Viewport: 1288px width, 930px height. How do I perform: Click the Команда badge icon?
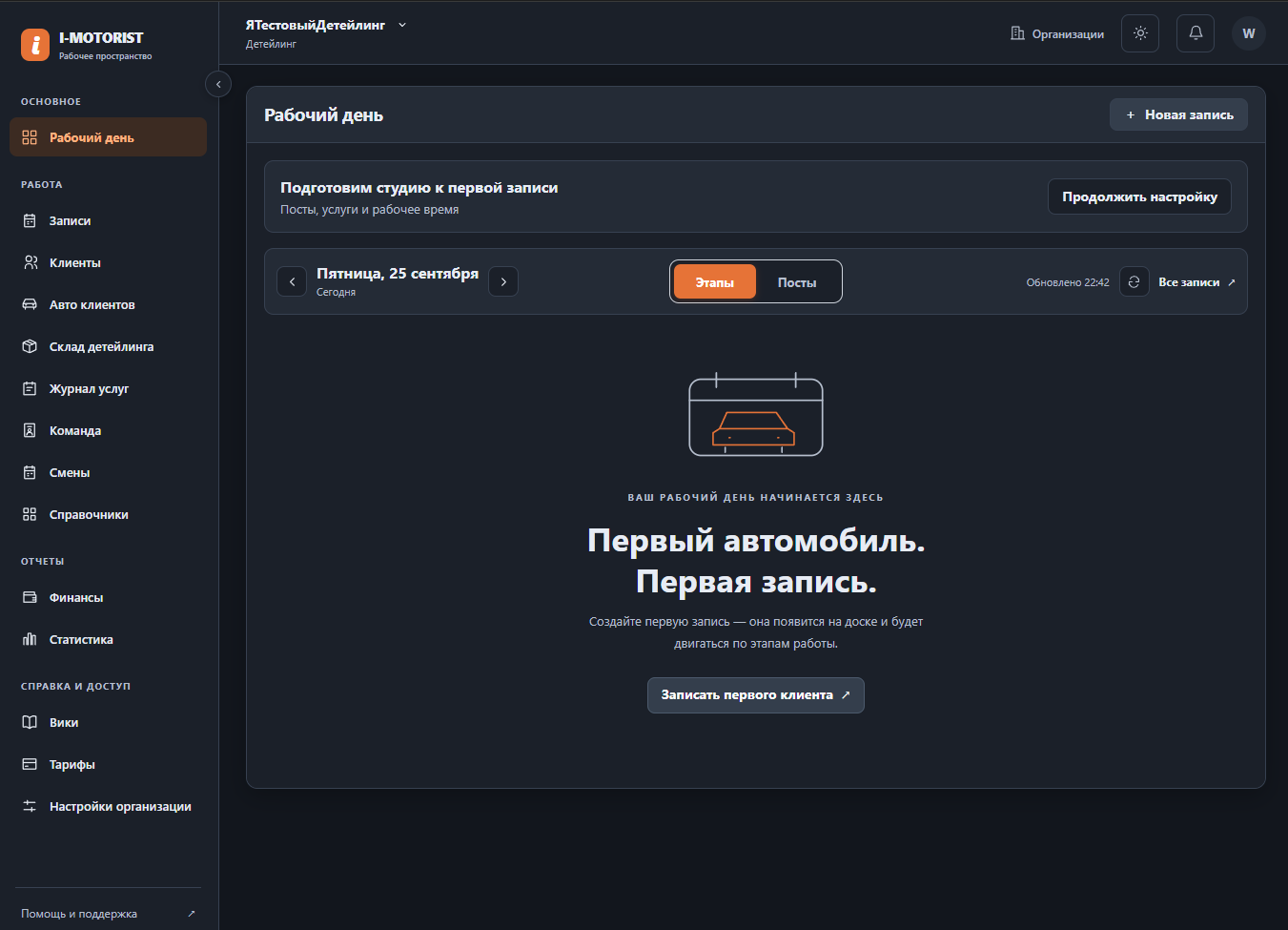[x=30, y=431]
